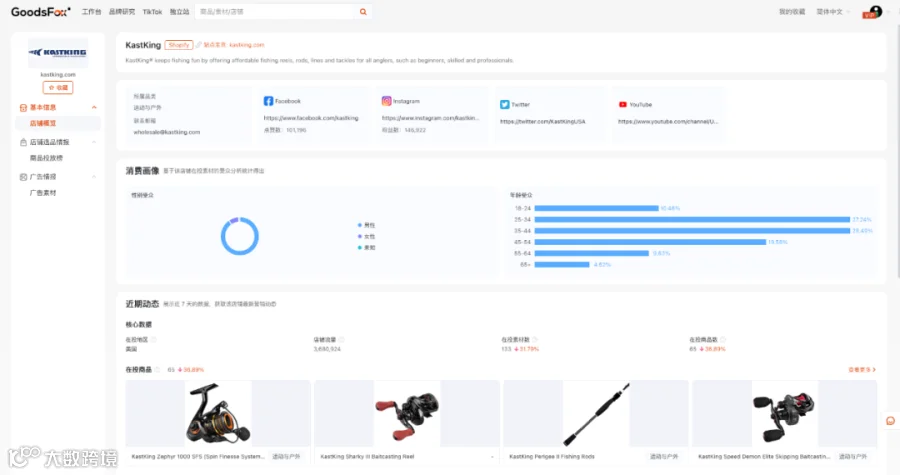
Task: Toggle the male legend item in the gender chart
Action: click(x=366, y=225)
